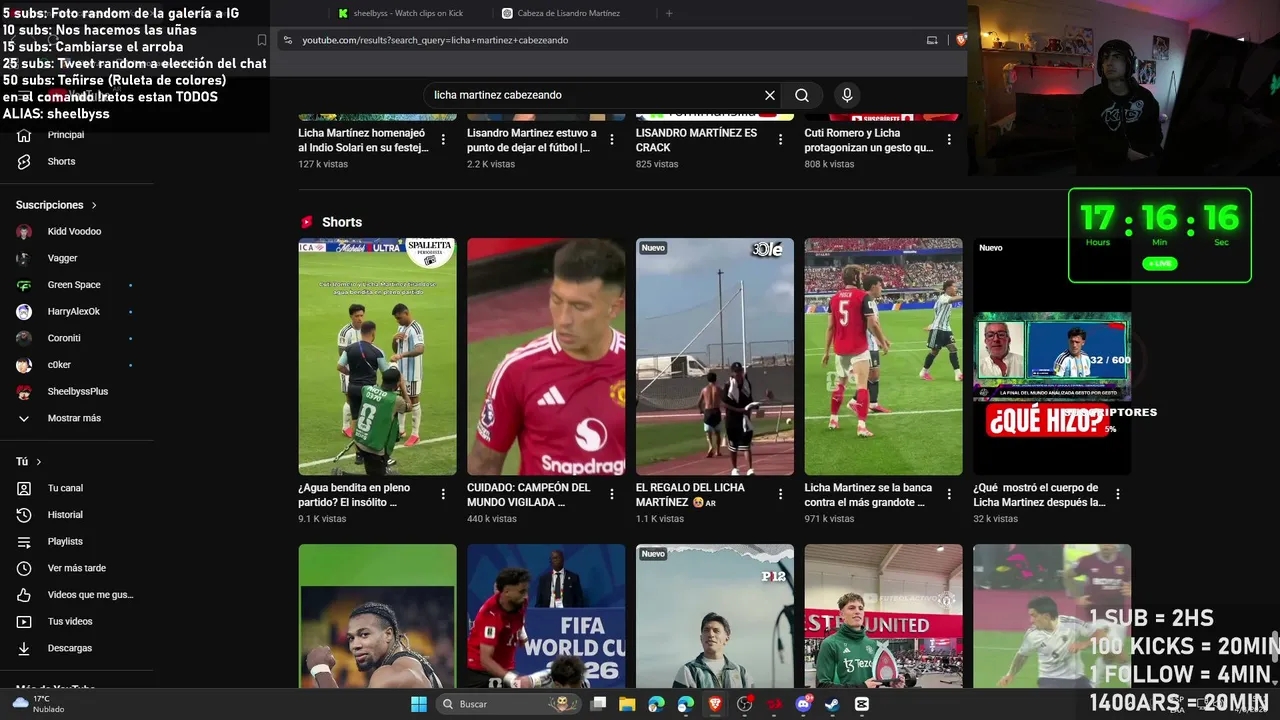Screen dimensions: 1280x720
Task: Open Tu canal in the sidebar
Action: click(64, 488)
